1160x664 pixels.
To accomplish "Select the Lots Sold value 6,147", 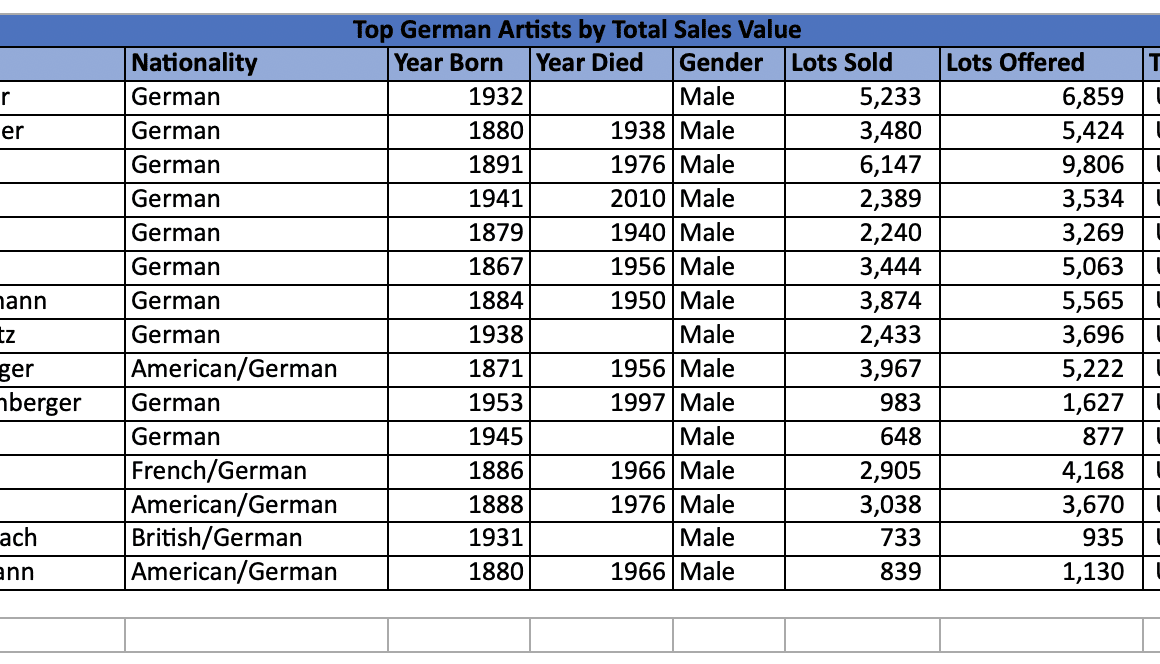I will tap(862, 165).
